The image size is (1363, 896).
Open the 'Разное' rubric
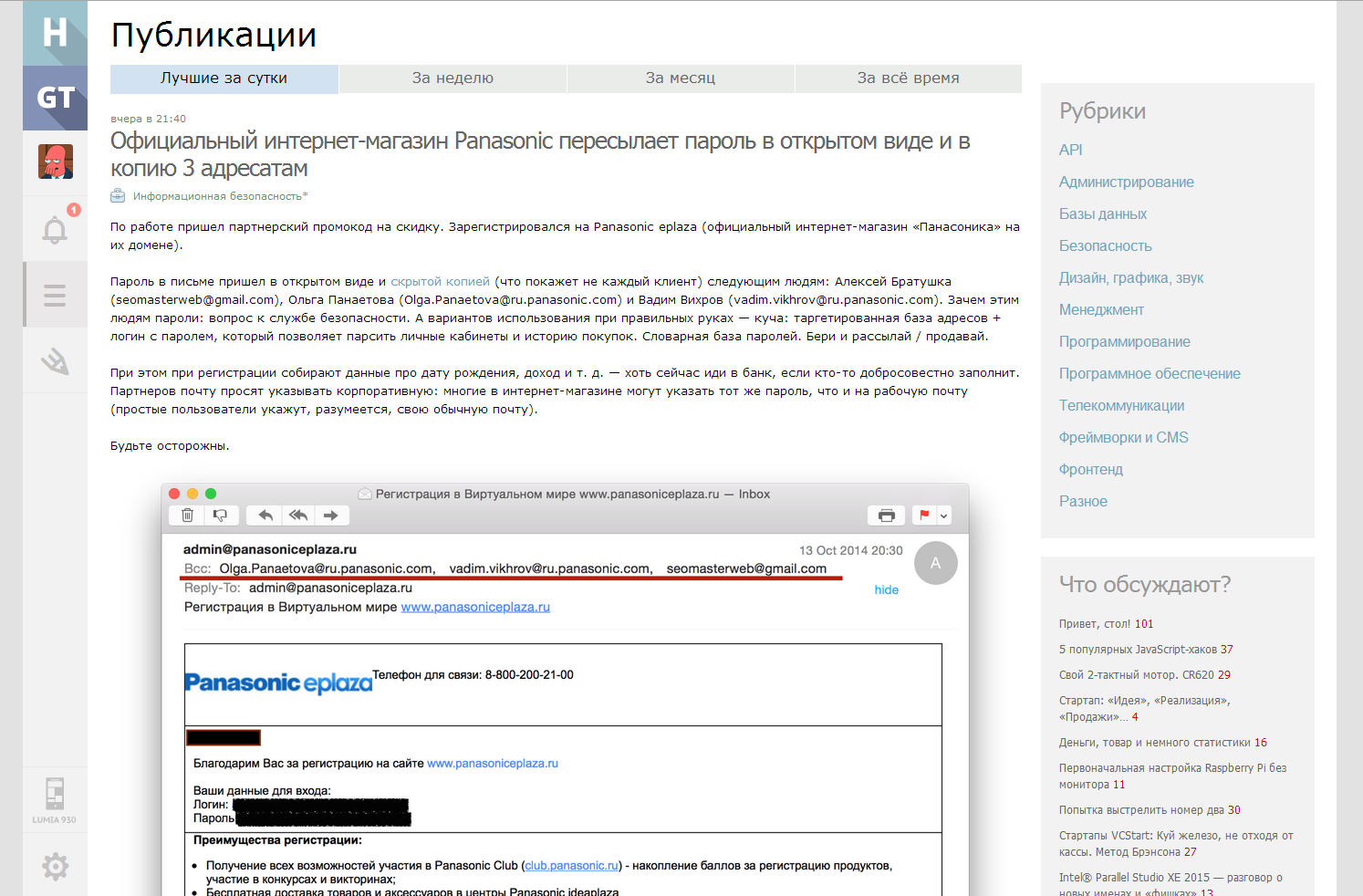pyautogui.click(x=1083, y=501)
